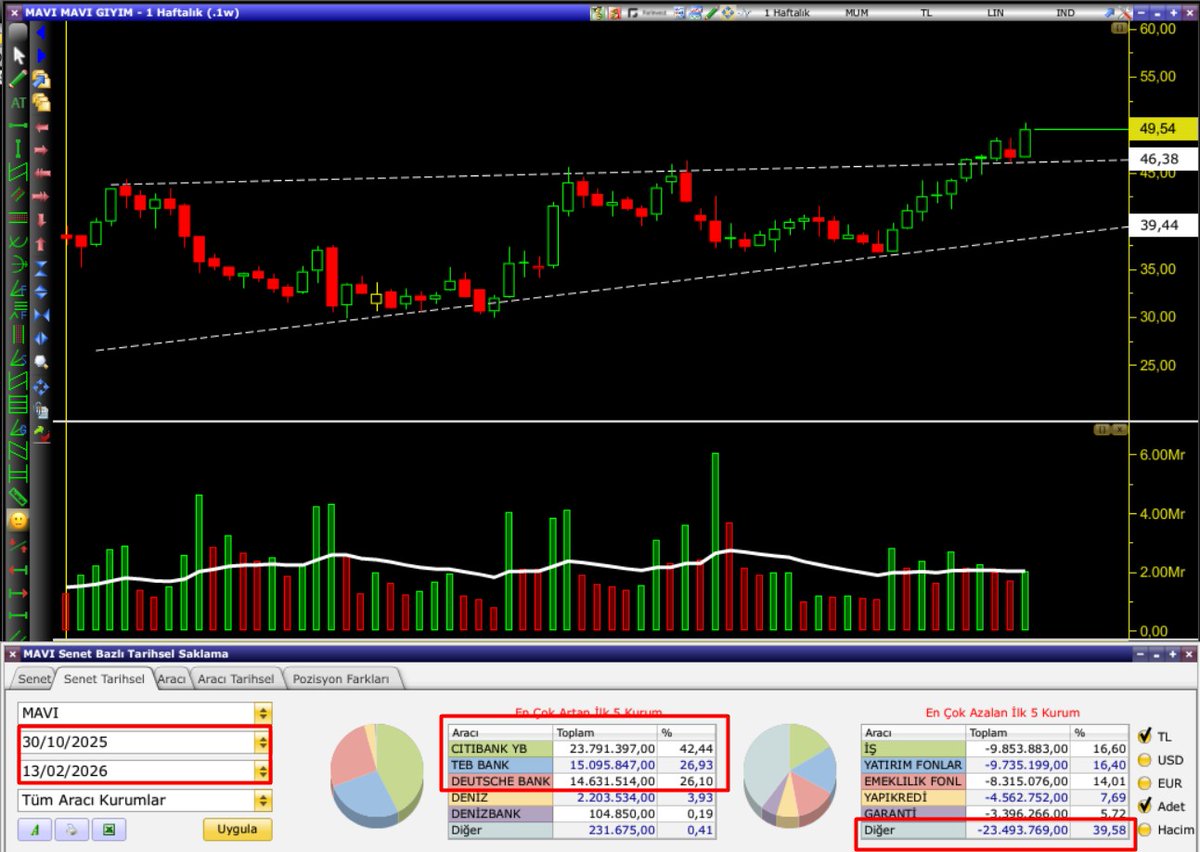Open the IND indicators selector
This screenshot has height=852, width=1200.
pos(1065,13)
